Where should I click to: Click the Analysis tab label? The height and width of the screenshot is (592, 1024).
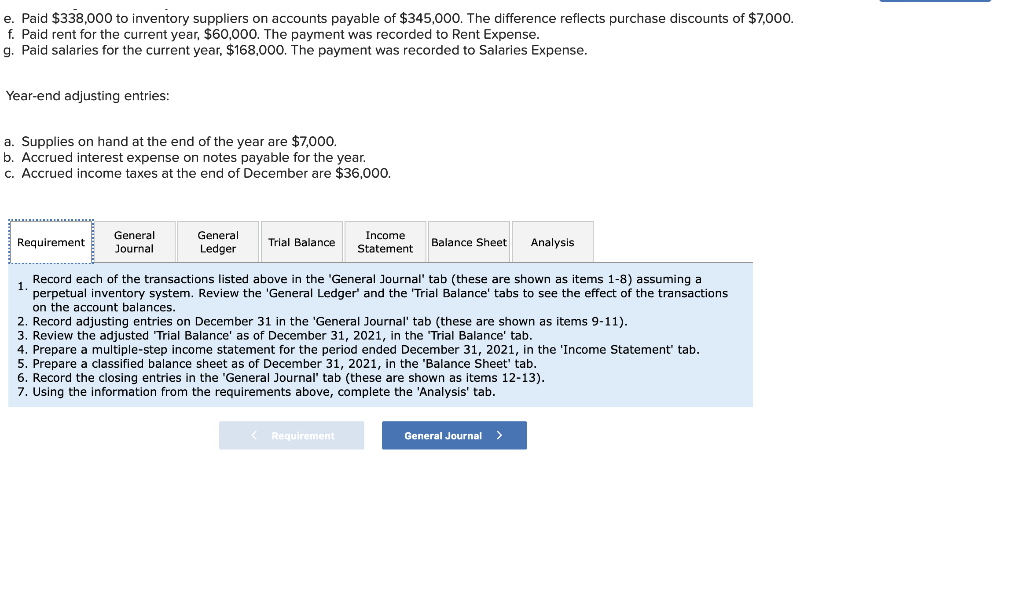(x=552, y=241)
